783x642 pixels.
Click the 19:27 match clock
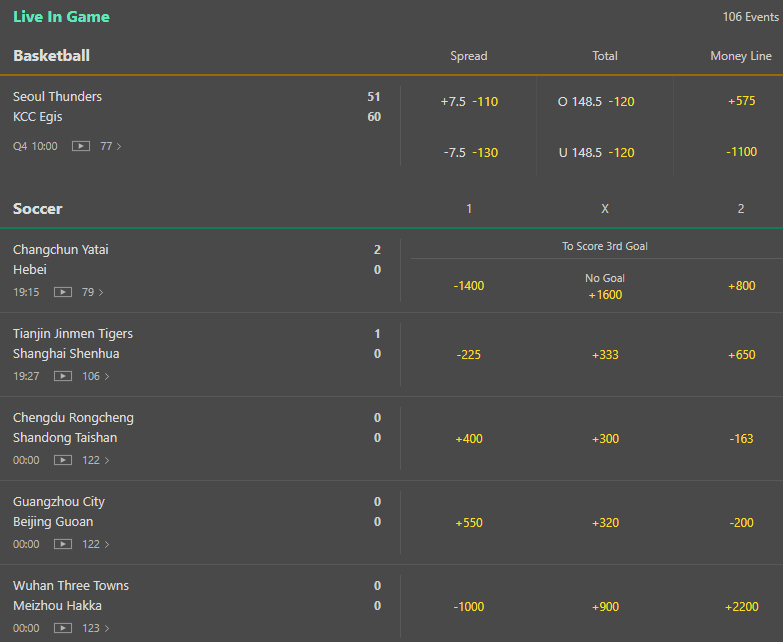(x=26, y=376)
